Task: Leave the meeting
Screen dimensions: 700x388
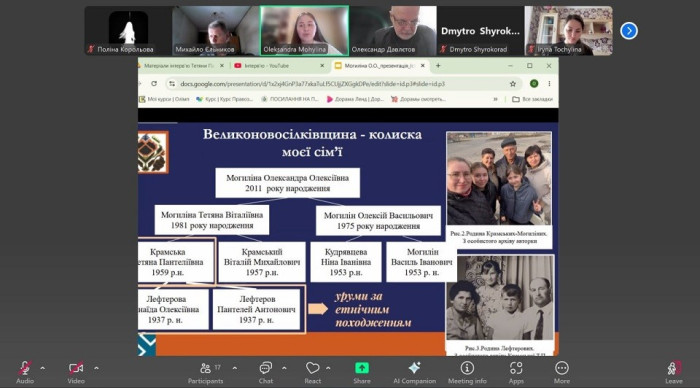Action: [x=674, y=372]
